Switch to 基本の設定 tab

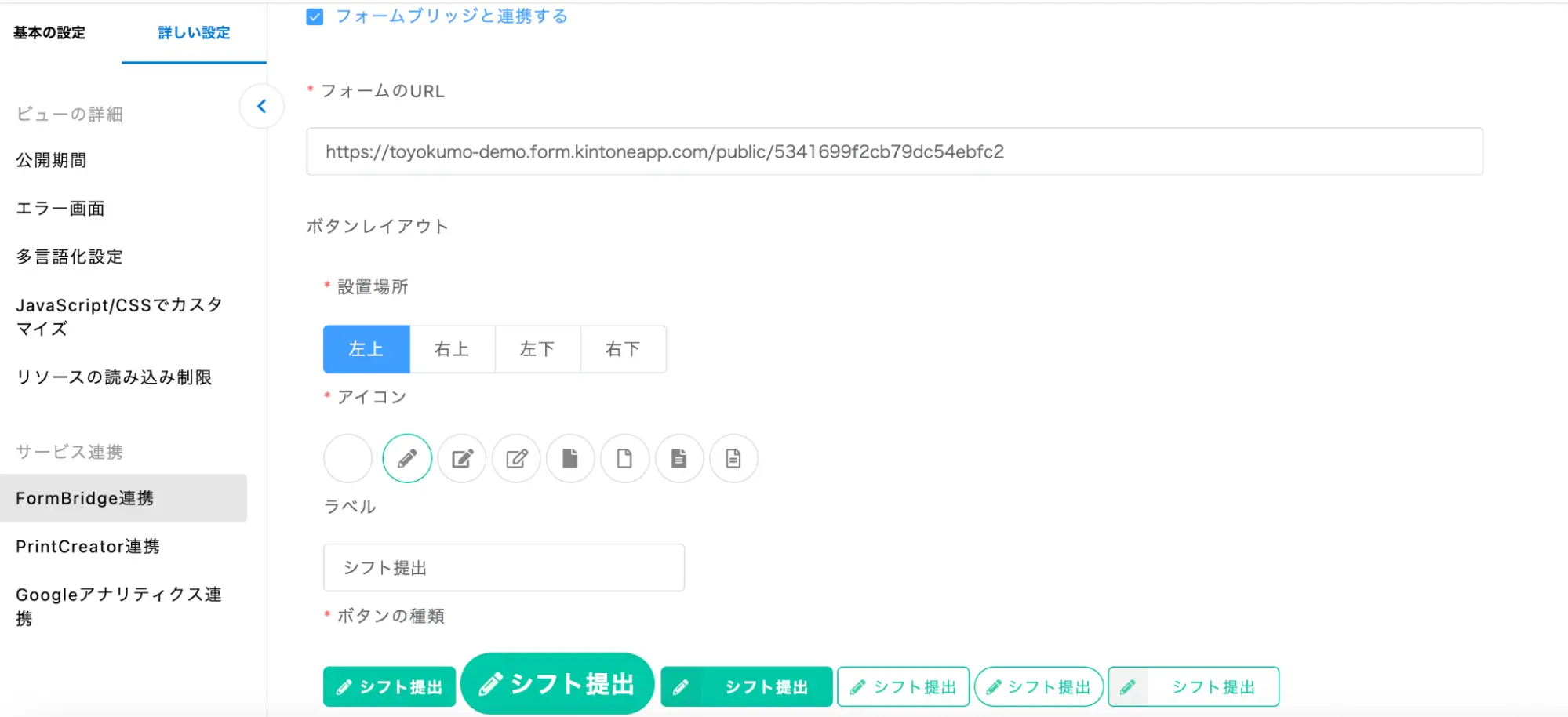49,33
